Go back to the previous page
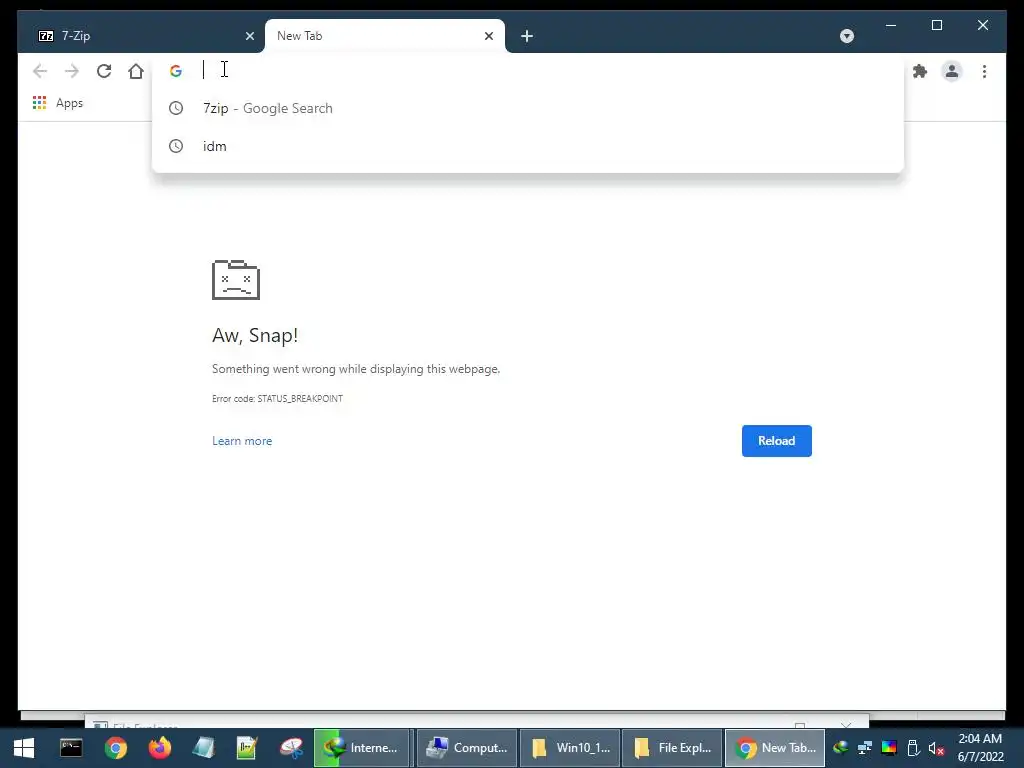The height and width of the screenshot is (768, 1024). 40,71
